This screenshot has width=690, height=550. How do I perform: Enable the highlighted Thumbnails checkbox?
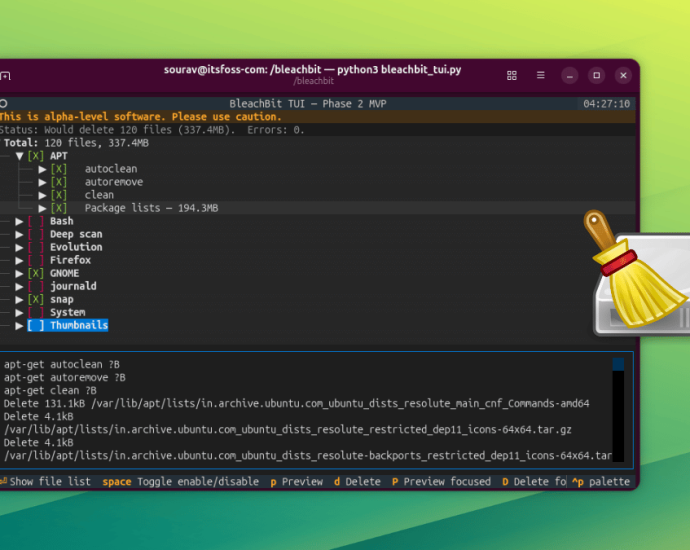click(x=36, y=326)
